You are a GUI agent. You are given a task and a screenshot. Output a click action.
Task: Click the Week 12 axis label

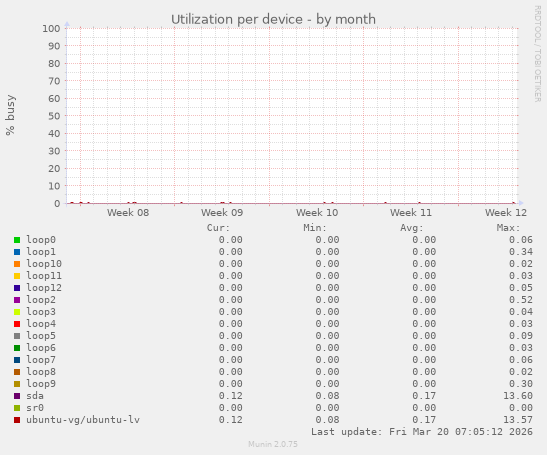506,212
